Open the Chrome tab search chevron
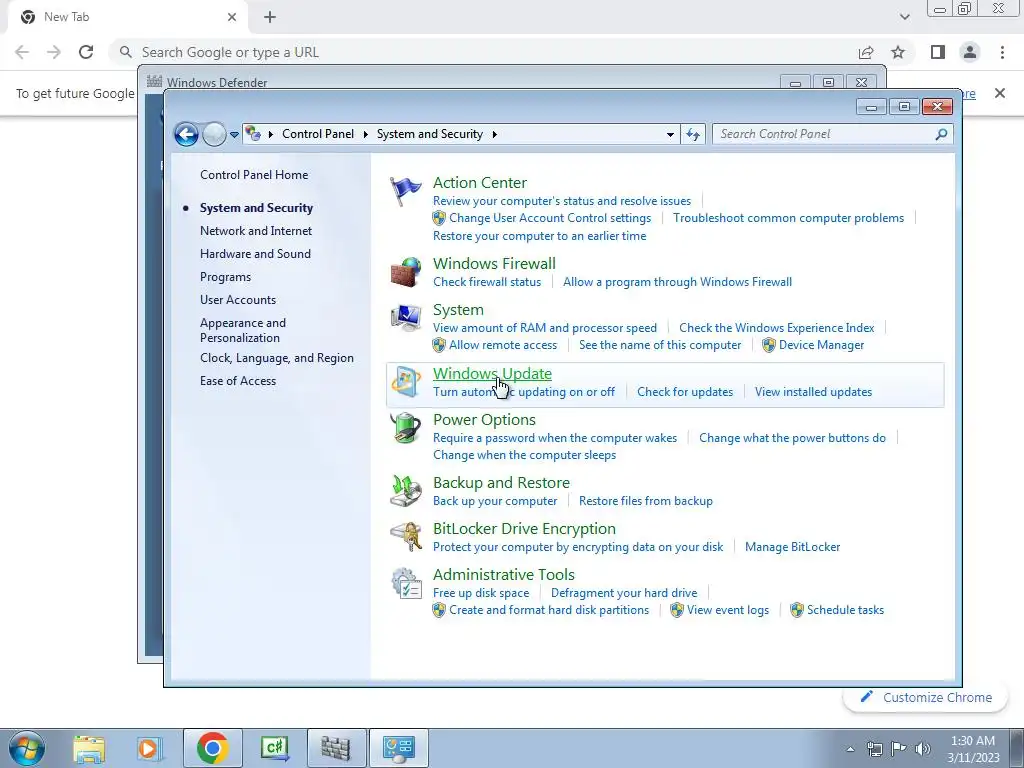The height and width of the screenshot is (768, 1024). coord(904,17)
